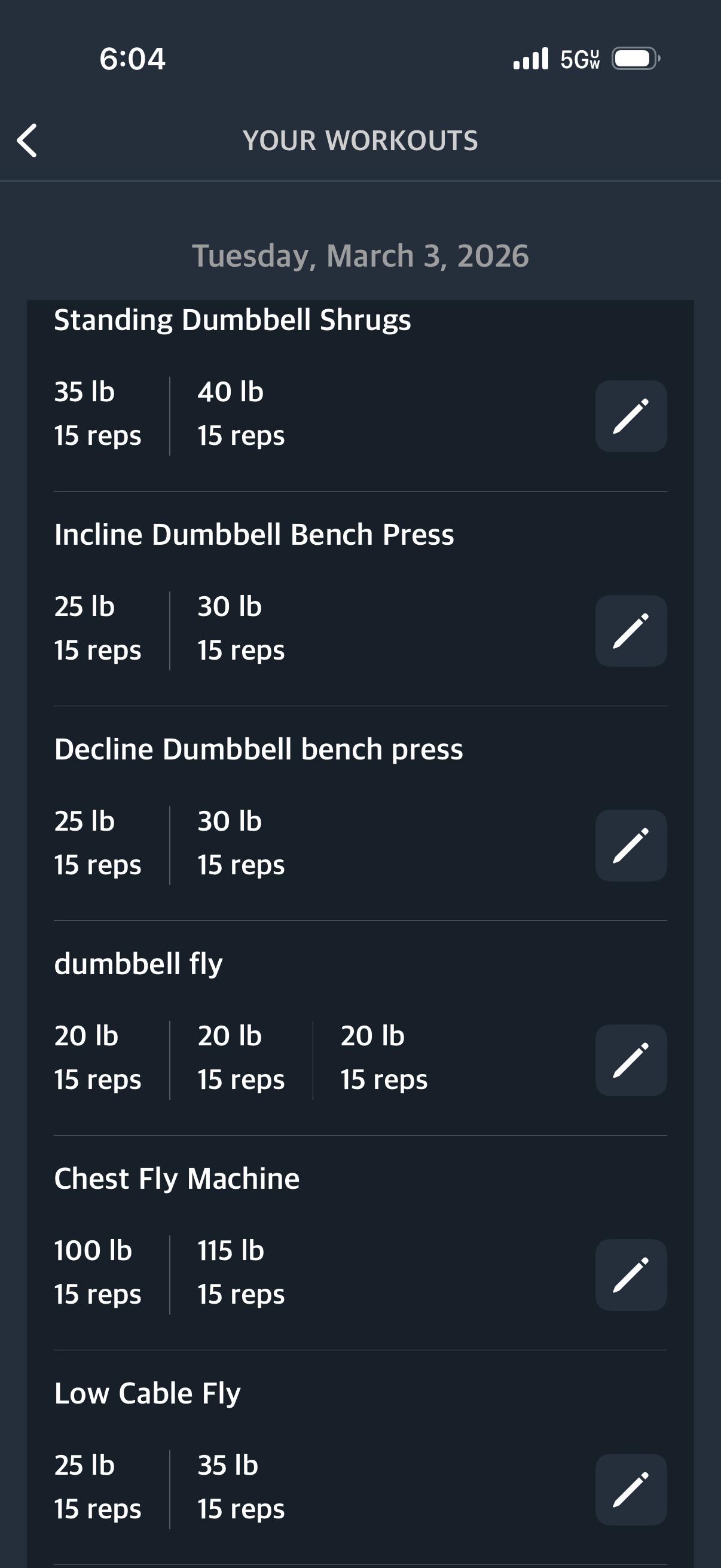Screen dimensions: 721x1568
Task: Tap the Incline Dumbbell Bench Press title
Action: pyautogui.click(x=253, y=535)
